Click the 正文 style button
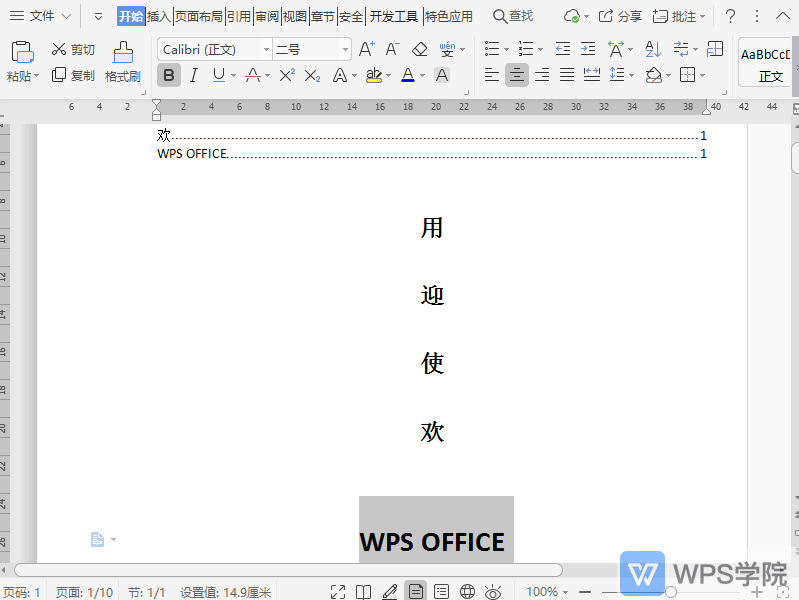The image size is (799, 600). coord(764,62)
